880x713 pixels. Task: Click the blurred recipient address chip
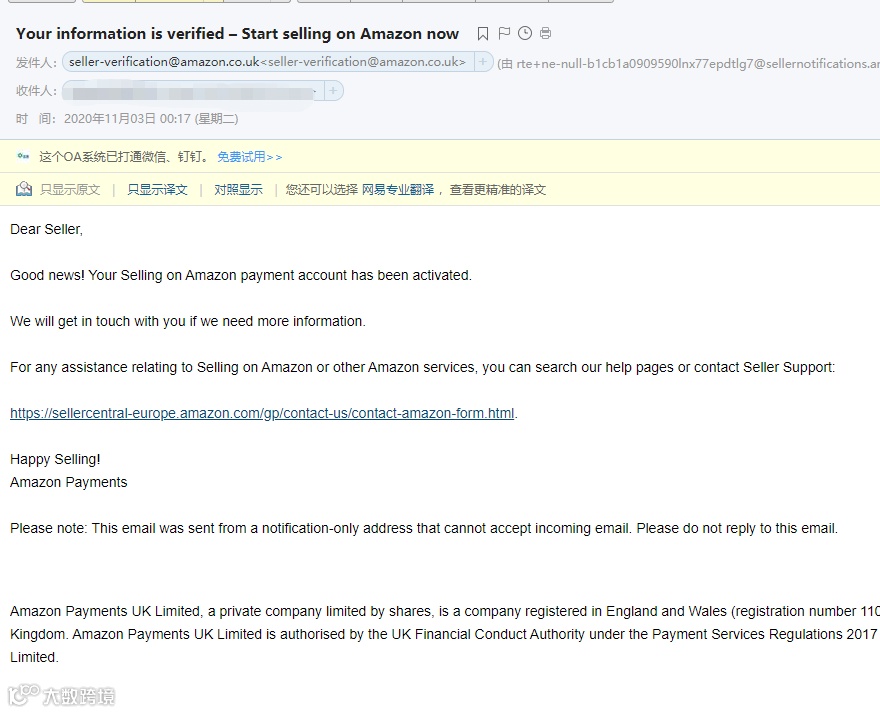pyautogui.click(x=192, y=90)
